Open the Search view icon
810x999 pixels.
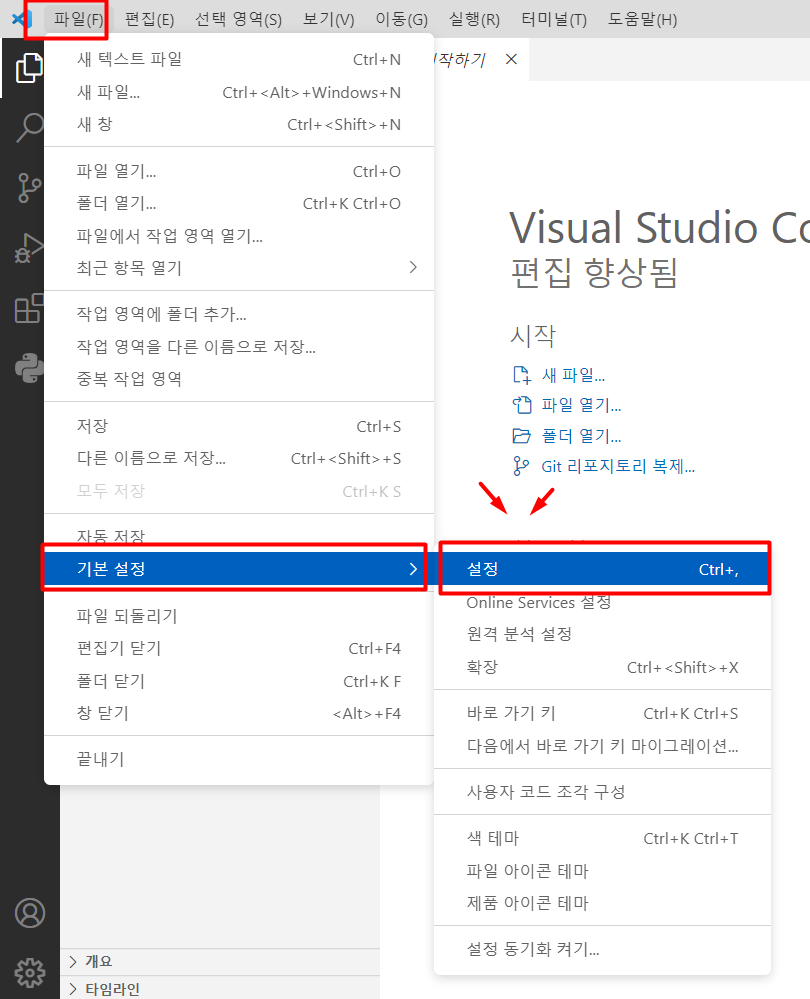(29, 127)
